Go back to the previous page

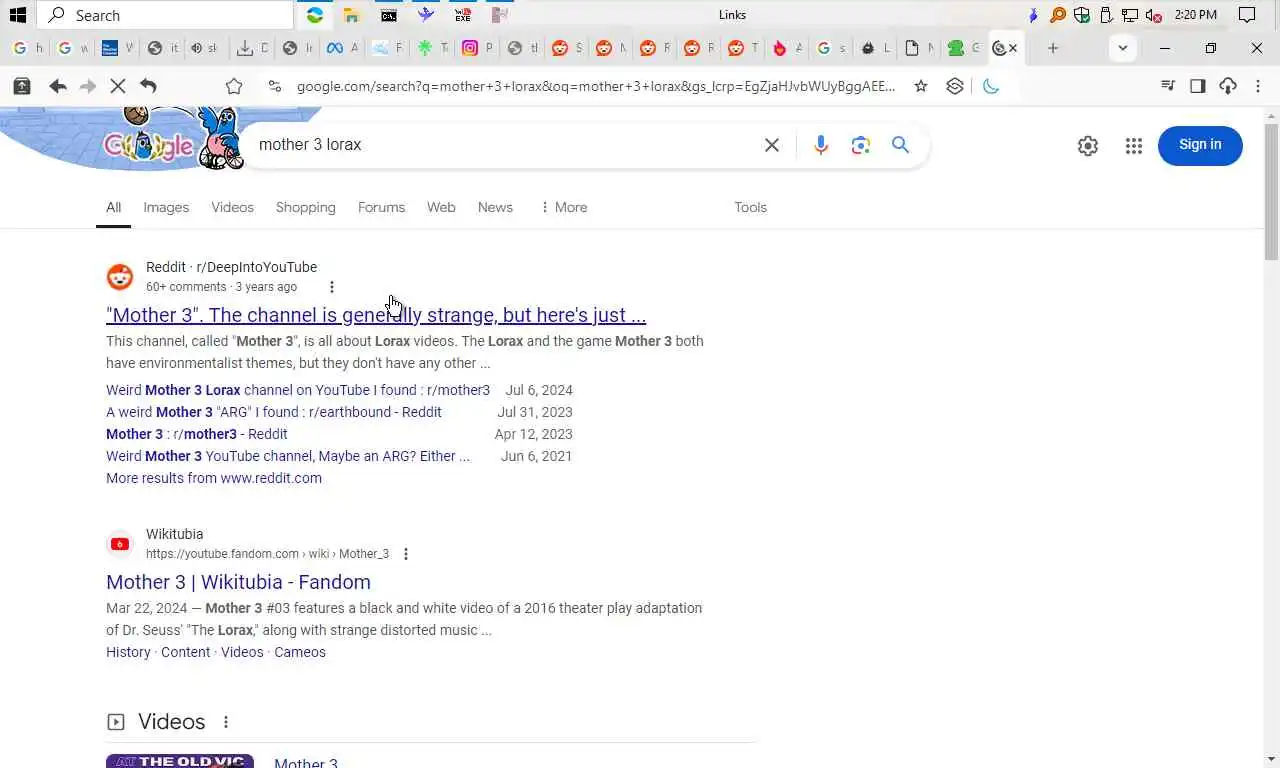[58, 86]
